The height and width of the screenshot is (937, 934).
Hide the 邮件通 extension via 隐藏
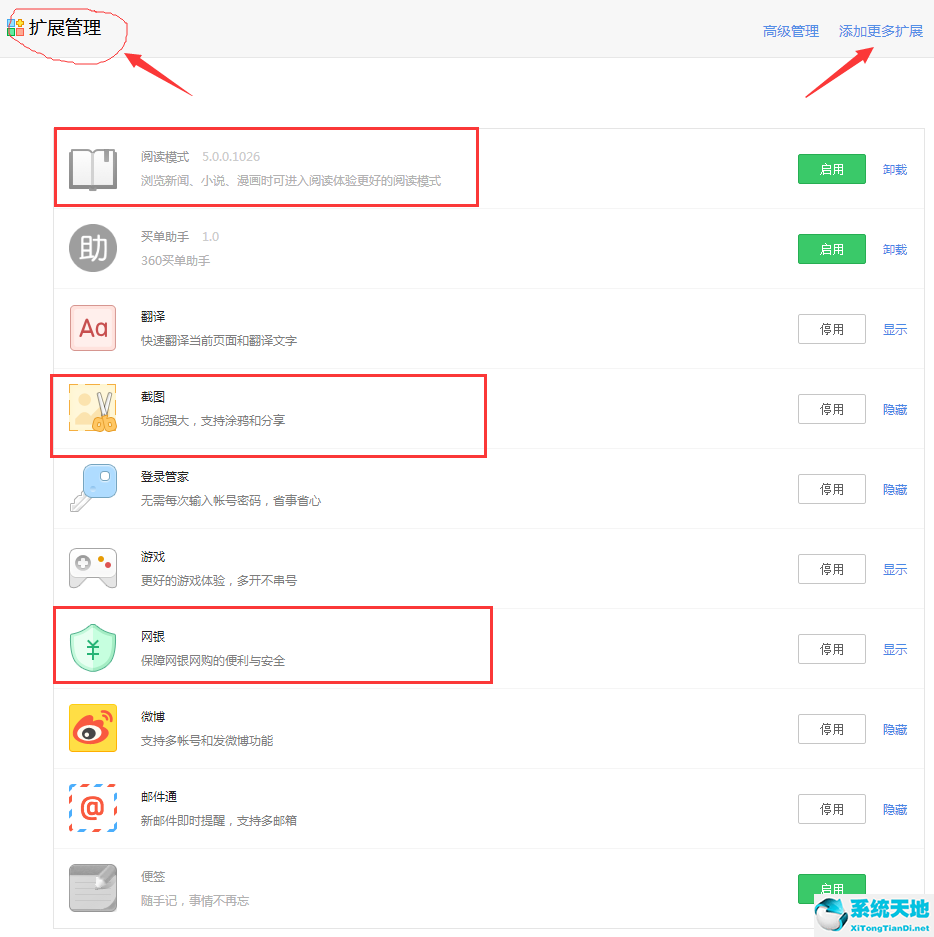[x=895, y=810]
